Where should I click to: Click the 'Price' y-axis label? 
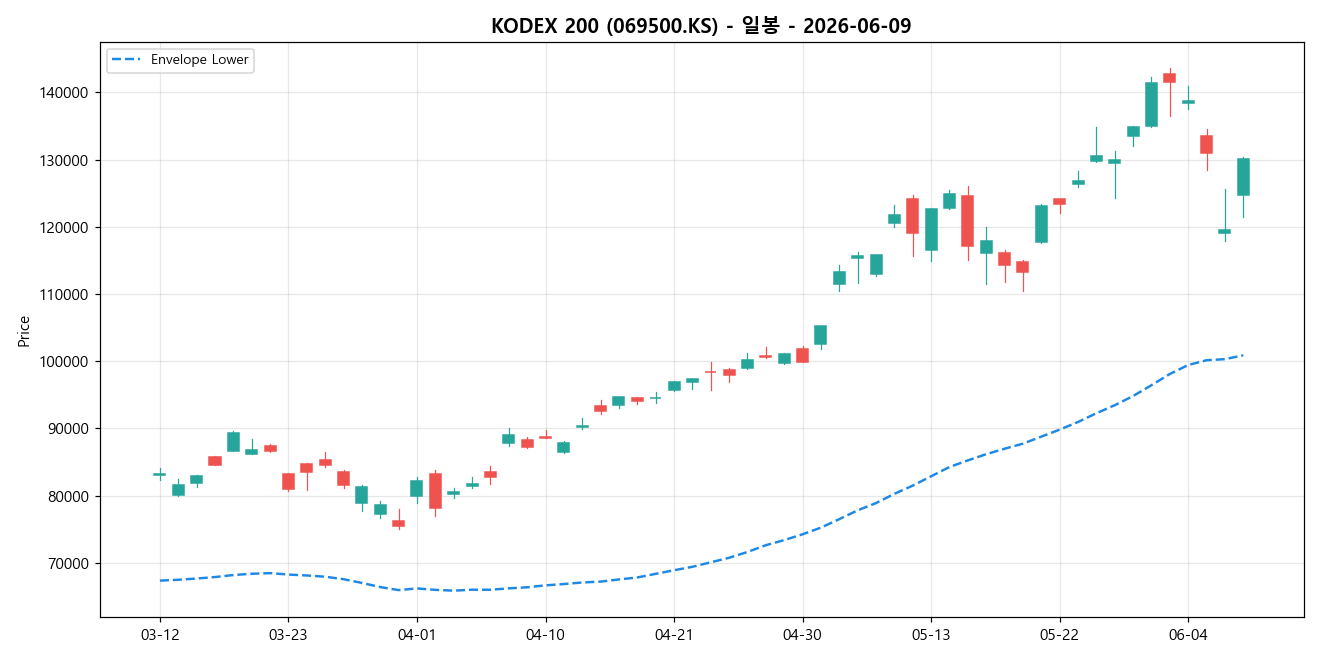[x=24, y=331]
